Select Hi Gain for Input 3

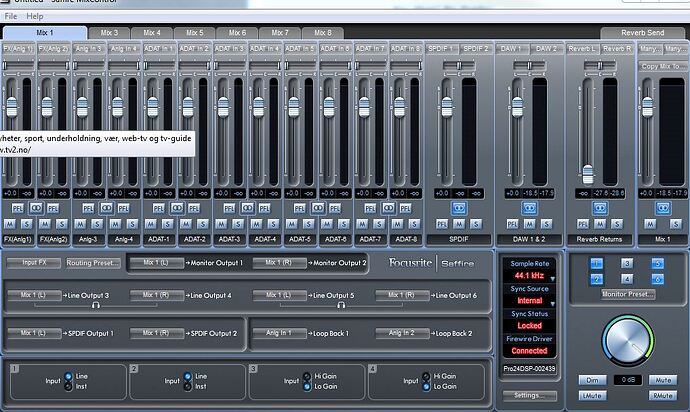pos(307,376)
